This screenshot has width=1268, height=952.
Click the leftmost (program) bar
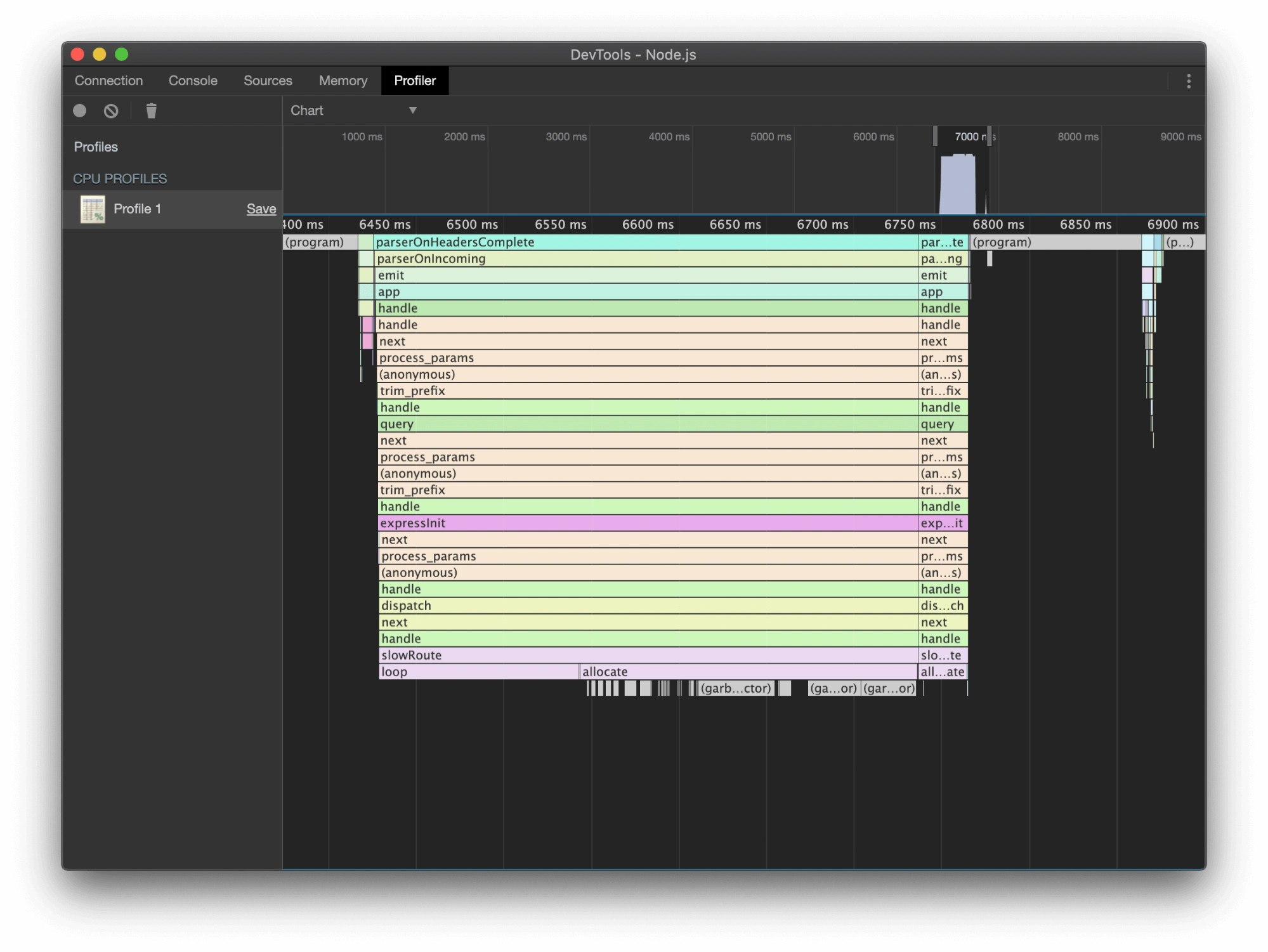click(x=320, y=242)
